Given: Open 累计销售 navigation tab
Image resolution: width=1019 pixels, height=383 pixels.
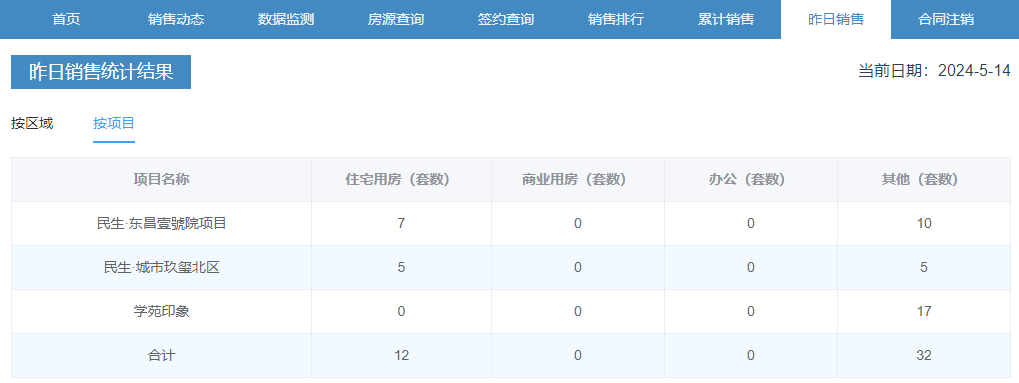Looking at the screenshot, I should [726, 20].
